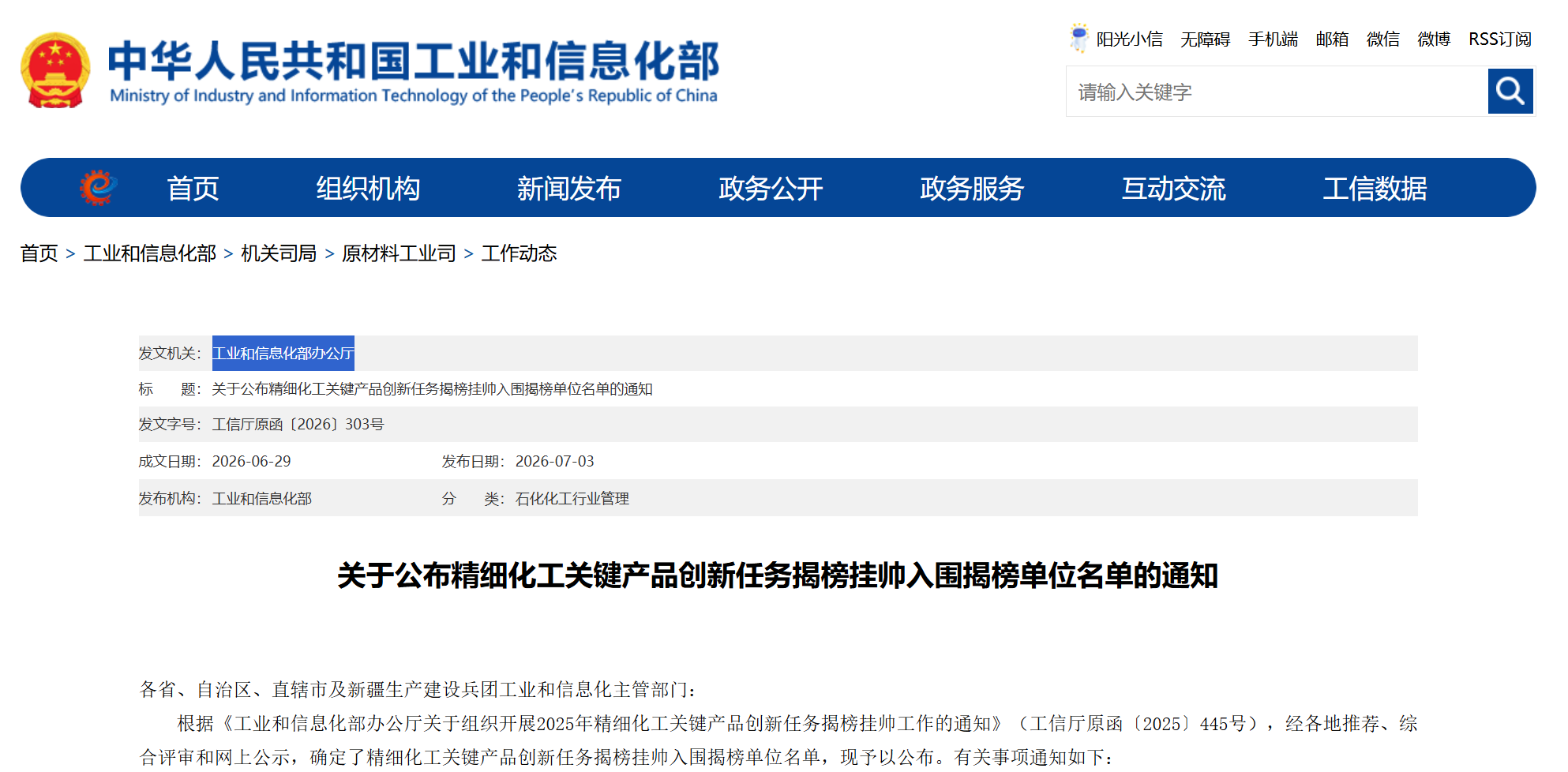Click the gear swirl icon in navigation bar
1568x772 pixels.
(x=98, y=188)
